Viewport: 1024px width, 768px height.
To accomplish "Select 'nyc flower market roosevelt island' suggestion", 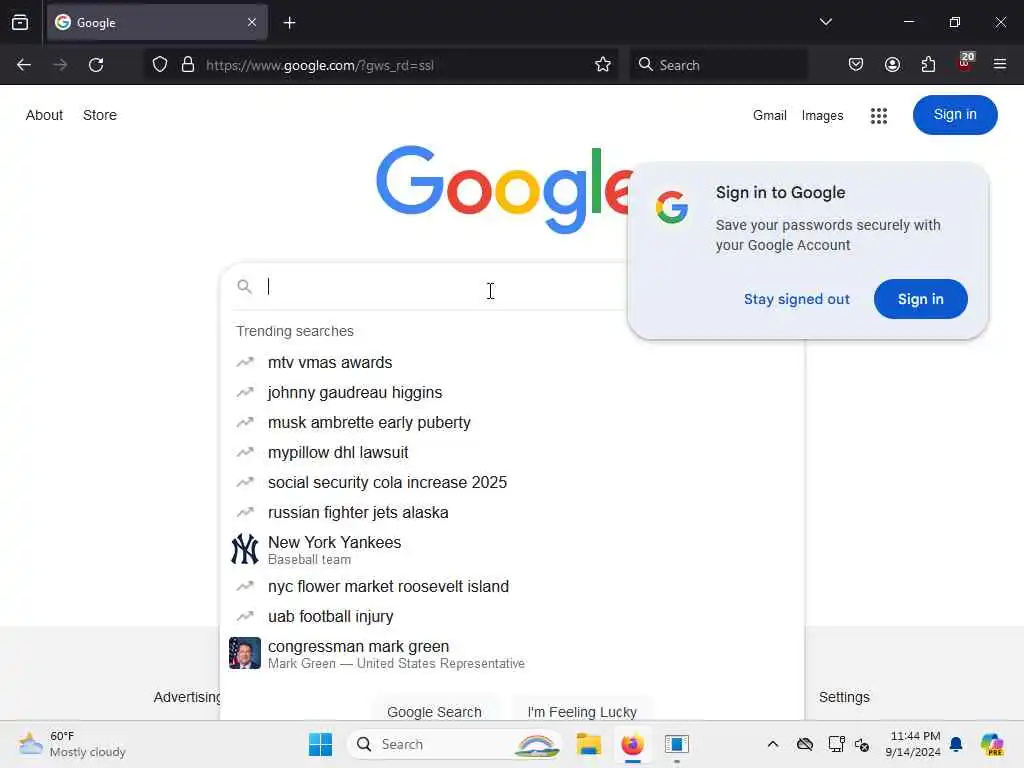I will [x=513, y=586].
